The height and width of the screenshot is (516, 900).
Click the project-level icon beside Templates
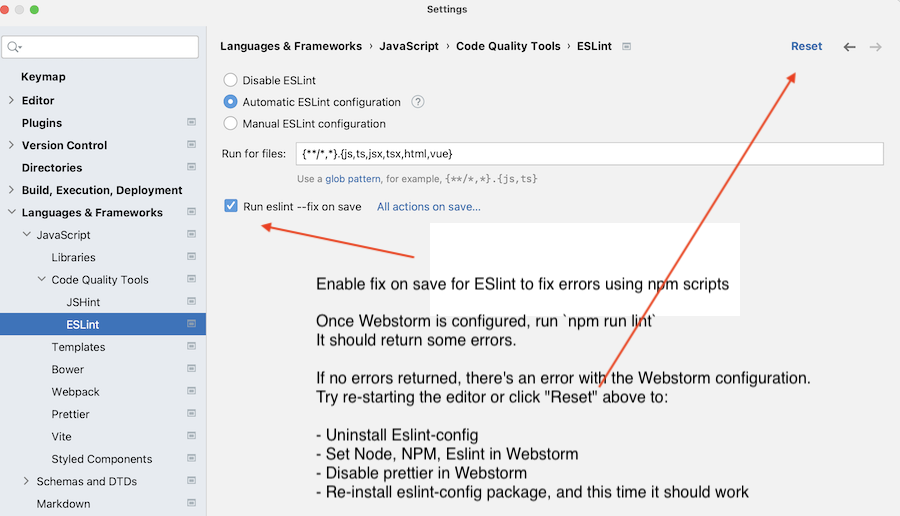pyautogui.click(x=192, y=346)
